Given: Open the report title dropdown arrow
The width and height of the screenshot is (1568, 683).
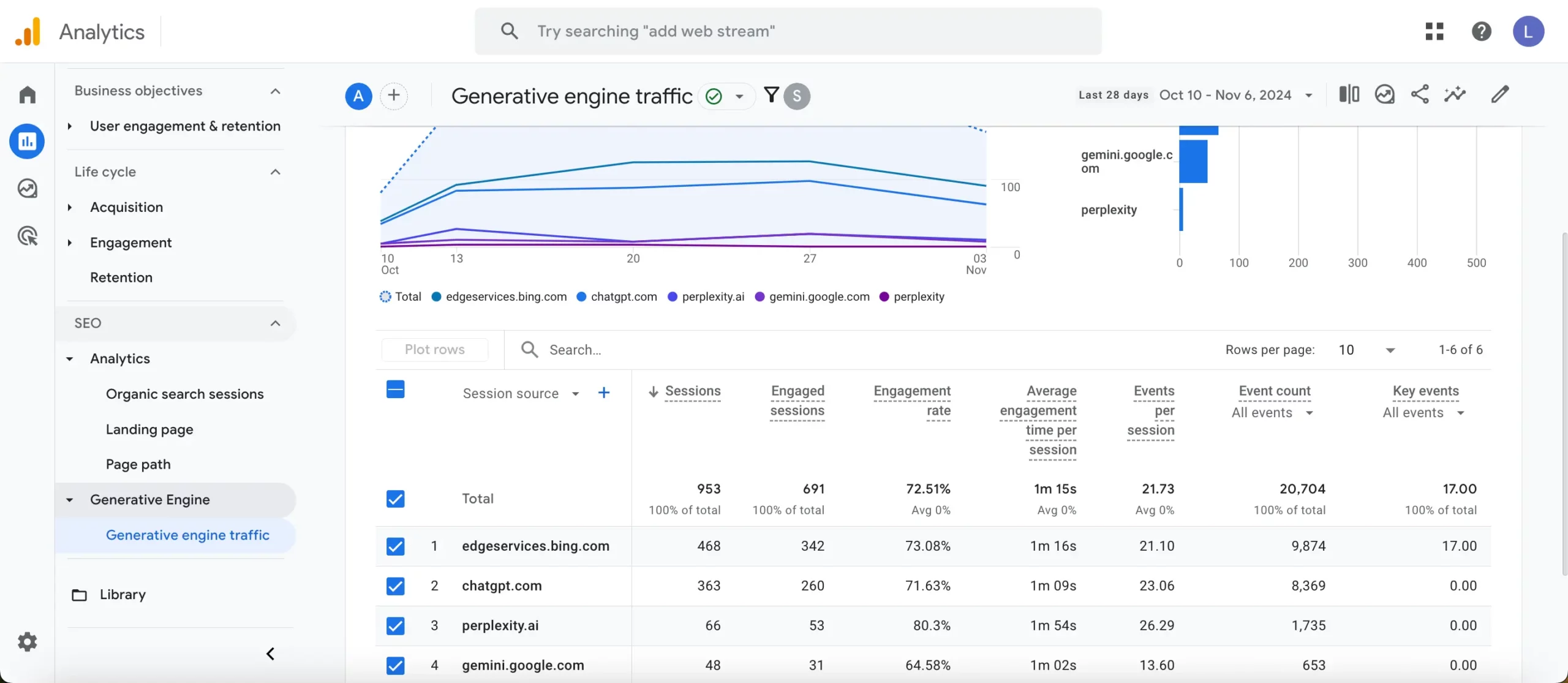Looking at the screenshot, I should point(739,97).
